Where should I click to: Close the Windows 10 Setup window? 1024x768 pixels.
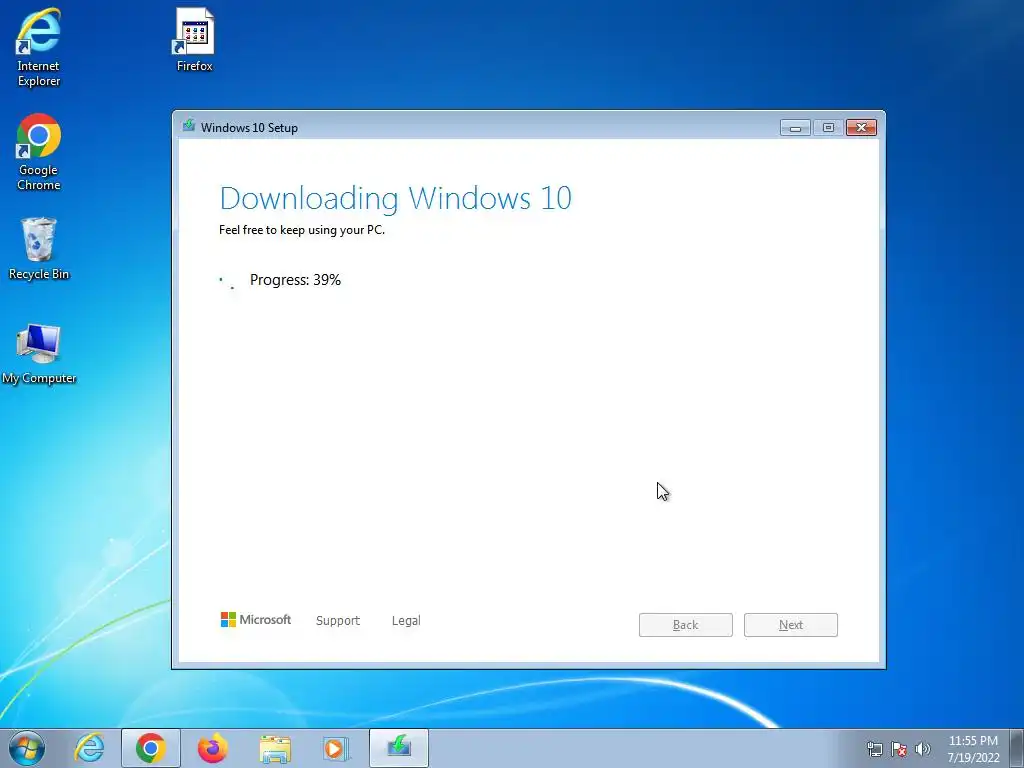pyautogui.click(x=861, y=128)
